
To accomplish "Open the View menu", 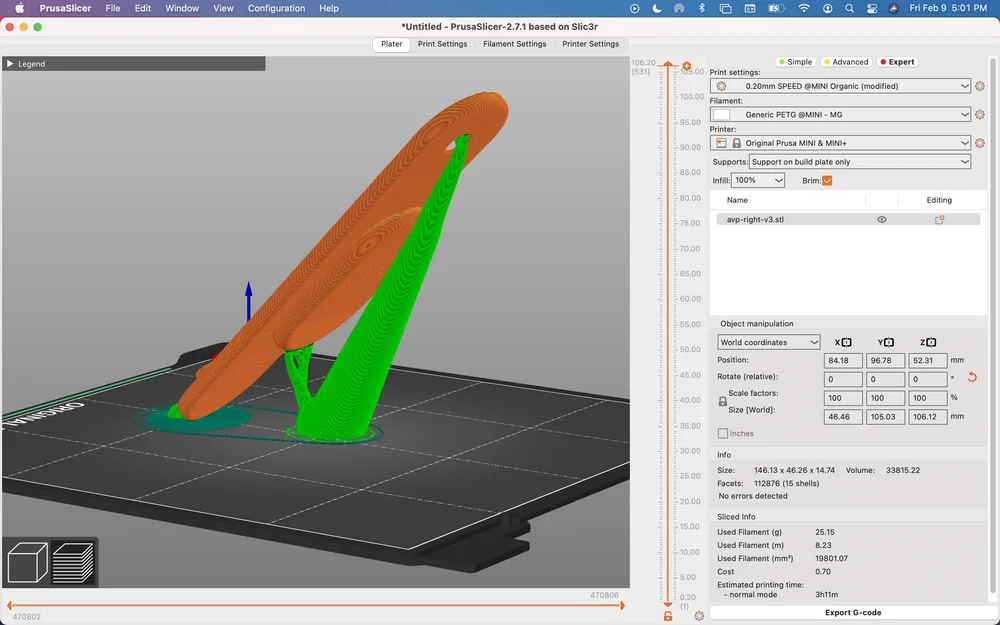I will point(223,8).
